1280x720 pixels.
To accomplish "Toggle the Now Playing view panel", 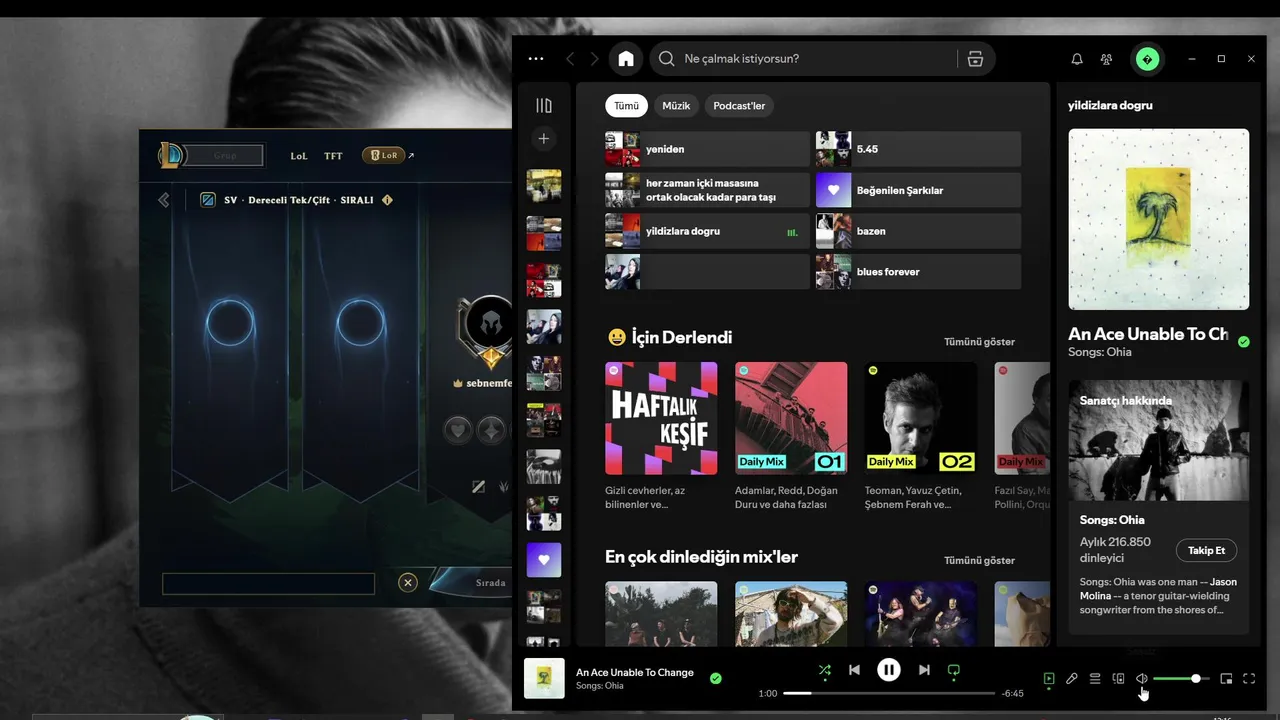I will [1048, 679].
